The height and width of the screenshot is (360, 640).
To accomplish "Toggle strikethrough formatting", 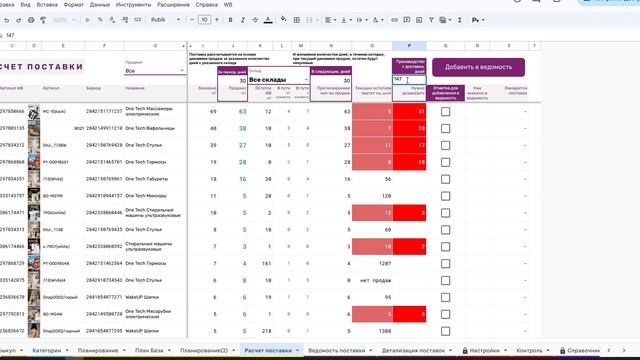I will (255, 20).
